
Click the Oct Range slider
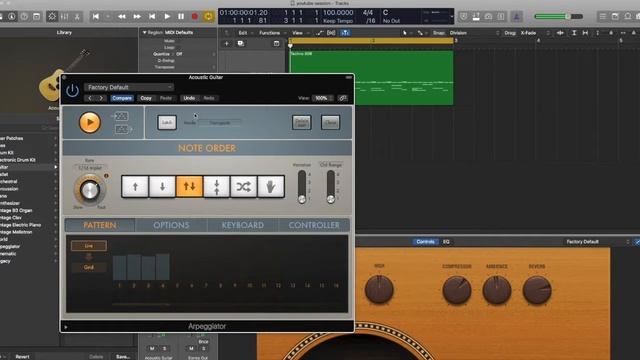pyautogui.click(x=331, y=187)
